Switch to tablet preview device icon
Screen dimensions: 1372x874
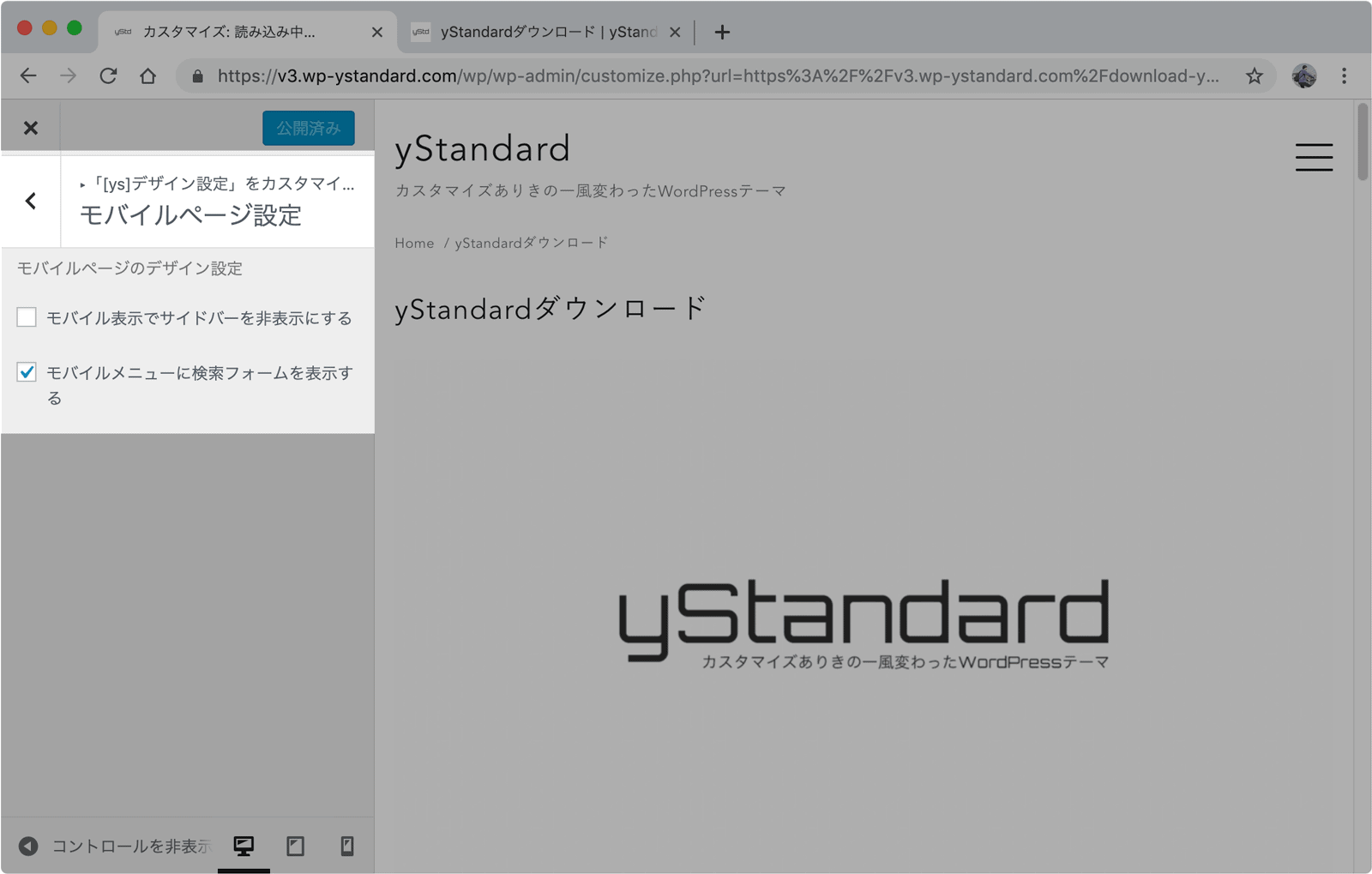pos(296,847)
